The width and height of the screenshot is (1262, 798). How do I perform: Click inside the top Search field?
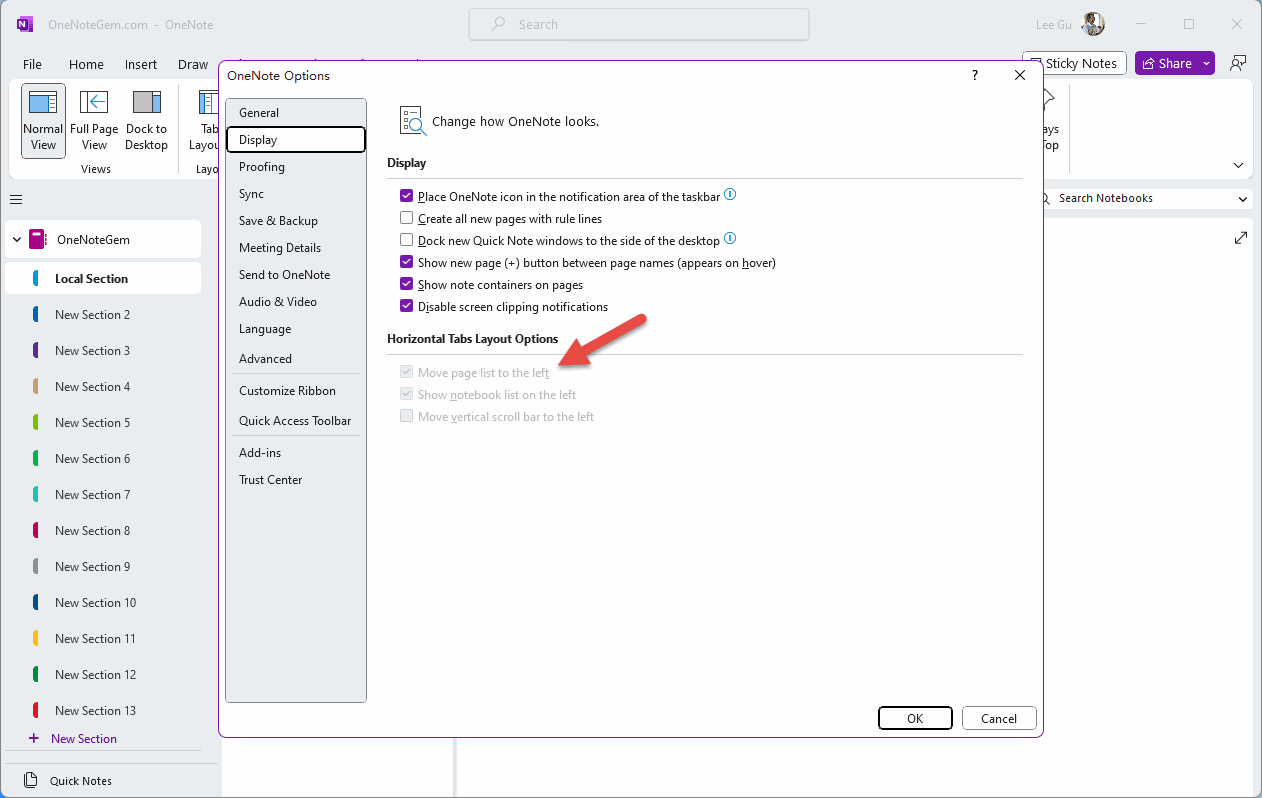(x=638, y=23)
